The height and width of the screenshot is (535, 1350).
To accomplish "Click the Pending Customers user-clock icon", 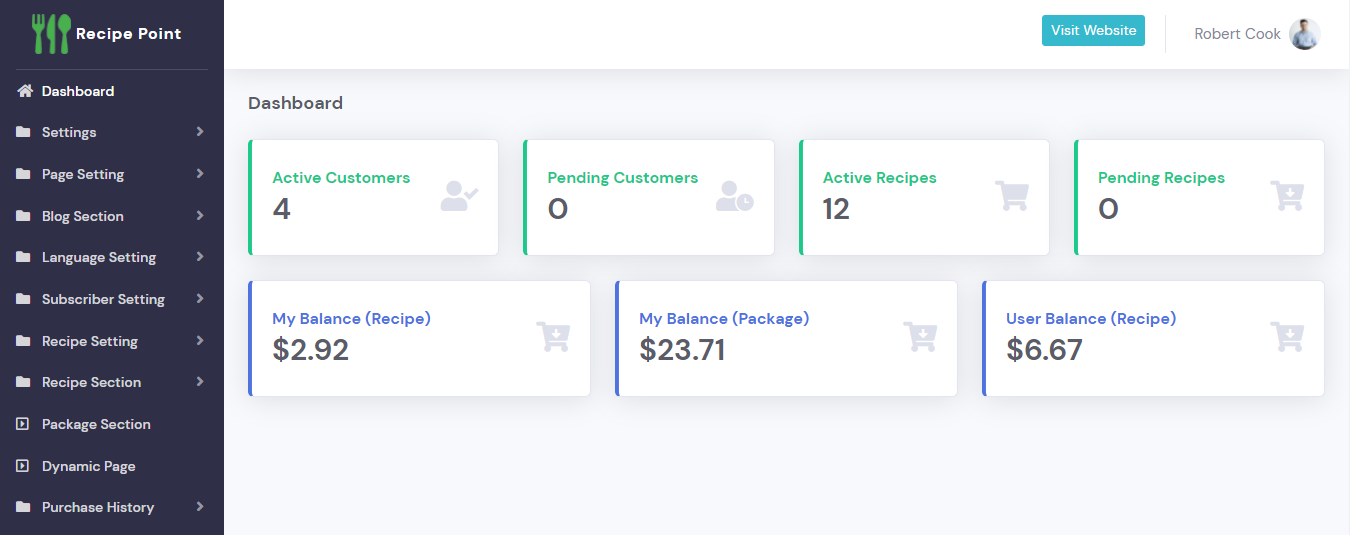I will (x=735, y=196).
